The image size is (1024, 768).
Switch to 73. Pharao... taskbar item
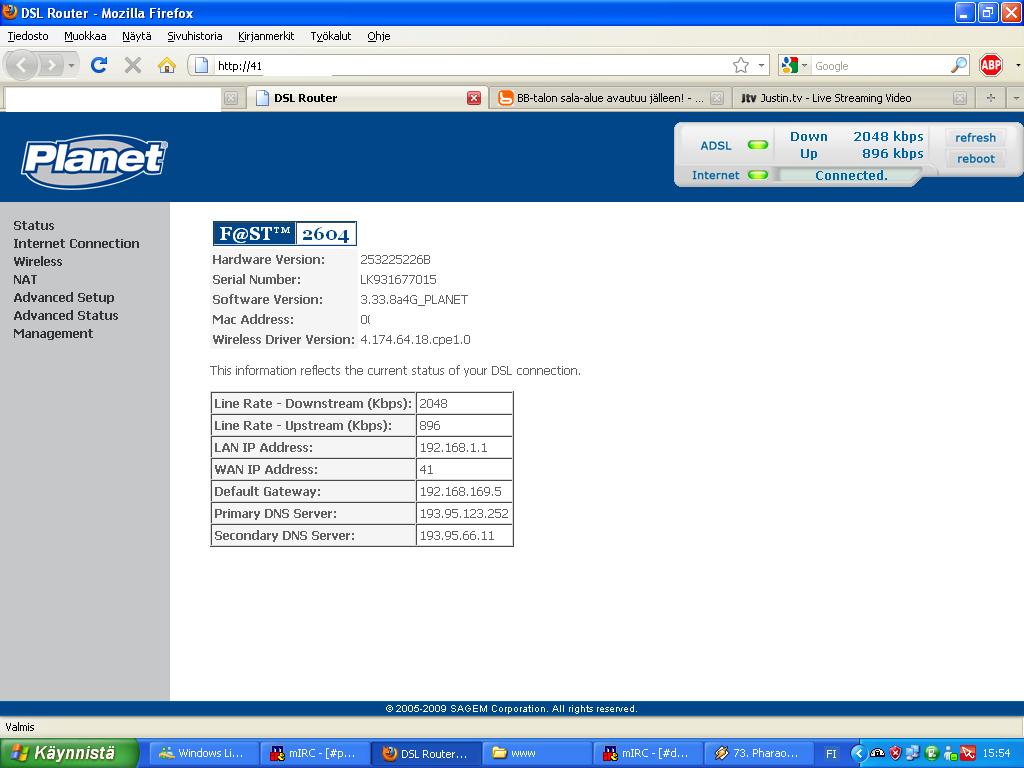point(759,754)
